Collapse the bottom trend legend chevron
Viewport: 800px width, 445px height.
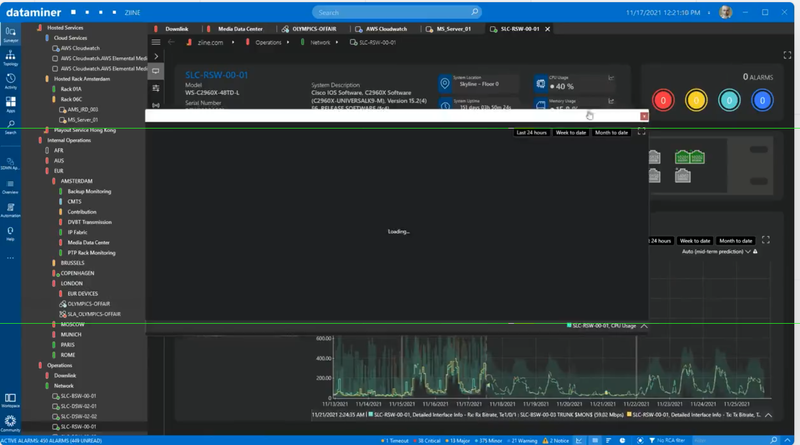pyautogui.click(x=768, y=415)
